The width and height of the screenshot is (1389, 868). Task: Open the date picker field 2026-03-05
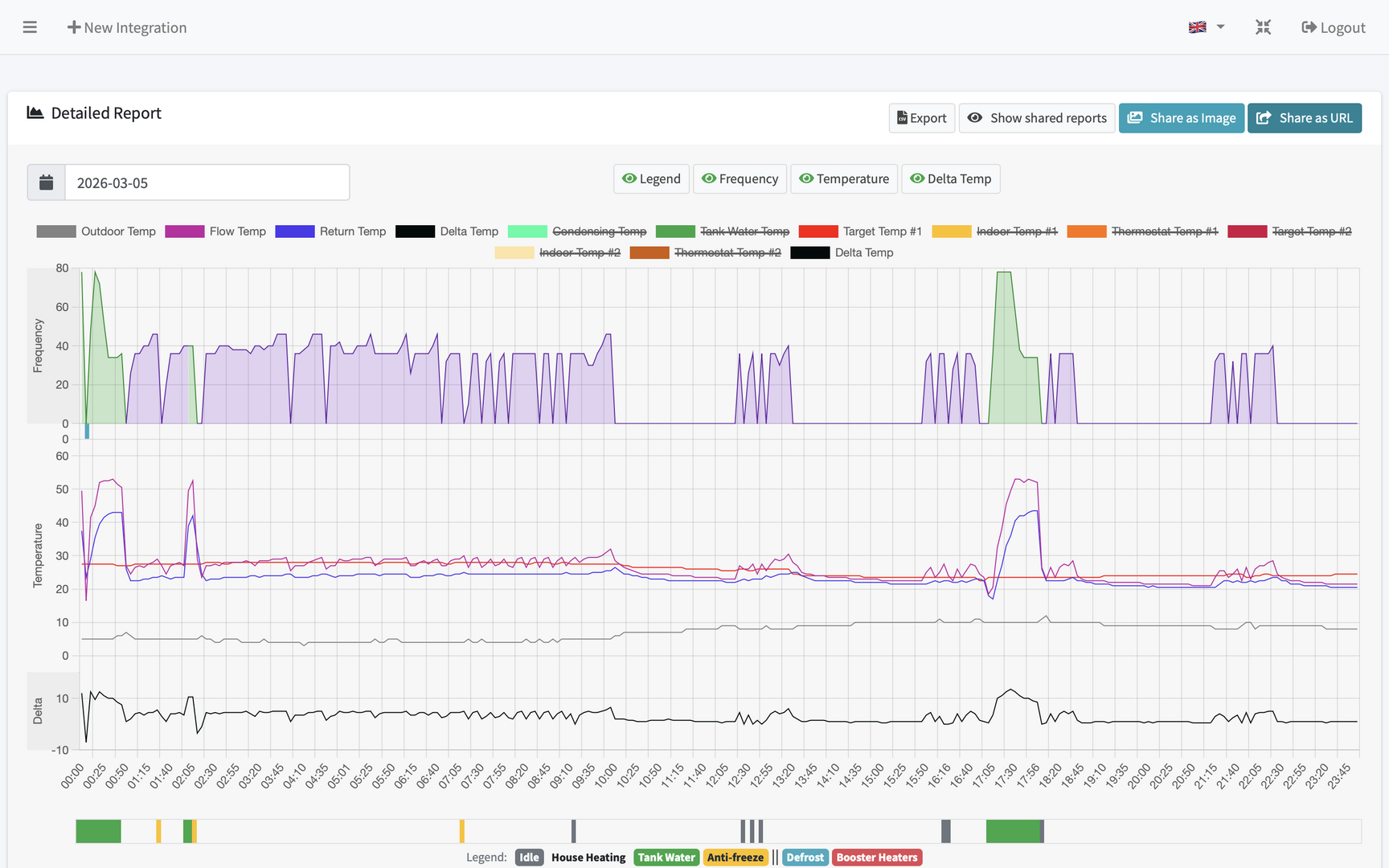207,182
